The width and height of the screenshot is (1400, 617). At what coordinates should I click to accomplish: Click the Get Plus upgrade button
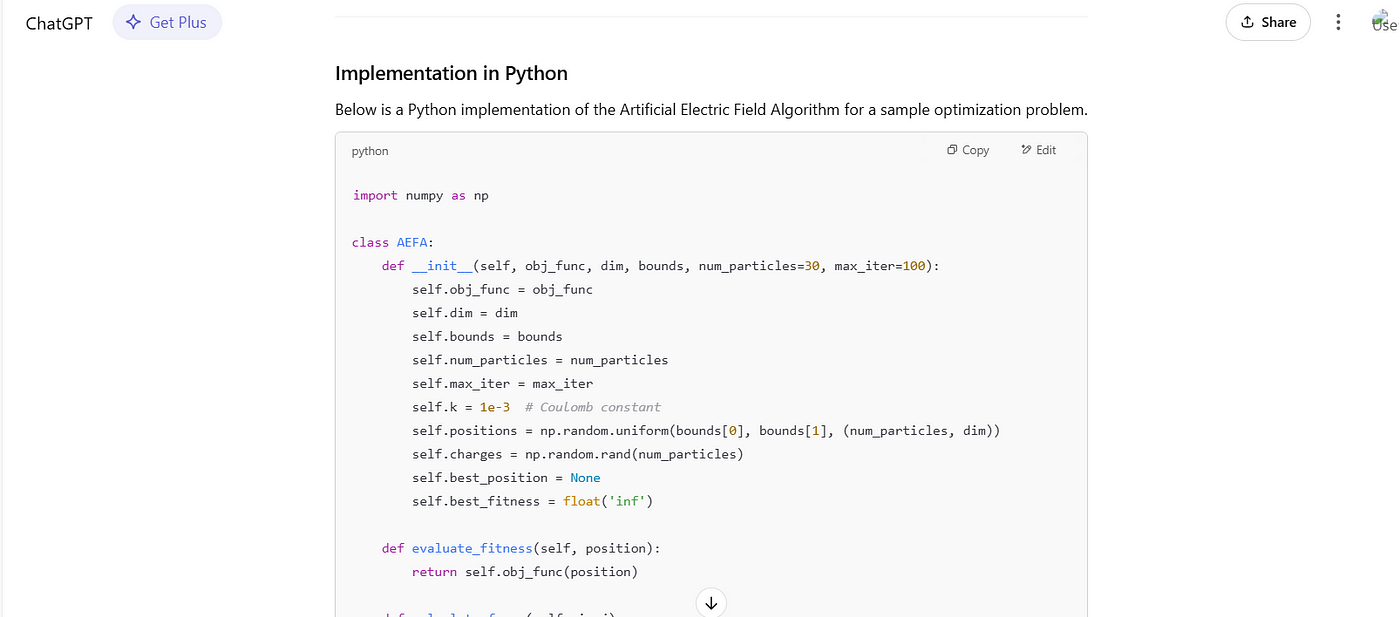(x=167, y=22)
